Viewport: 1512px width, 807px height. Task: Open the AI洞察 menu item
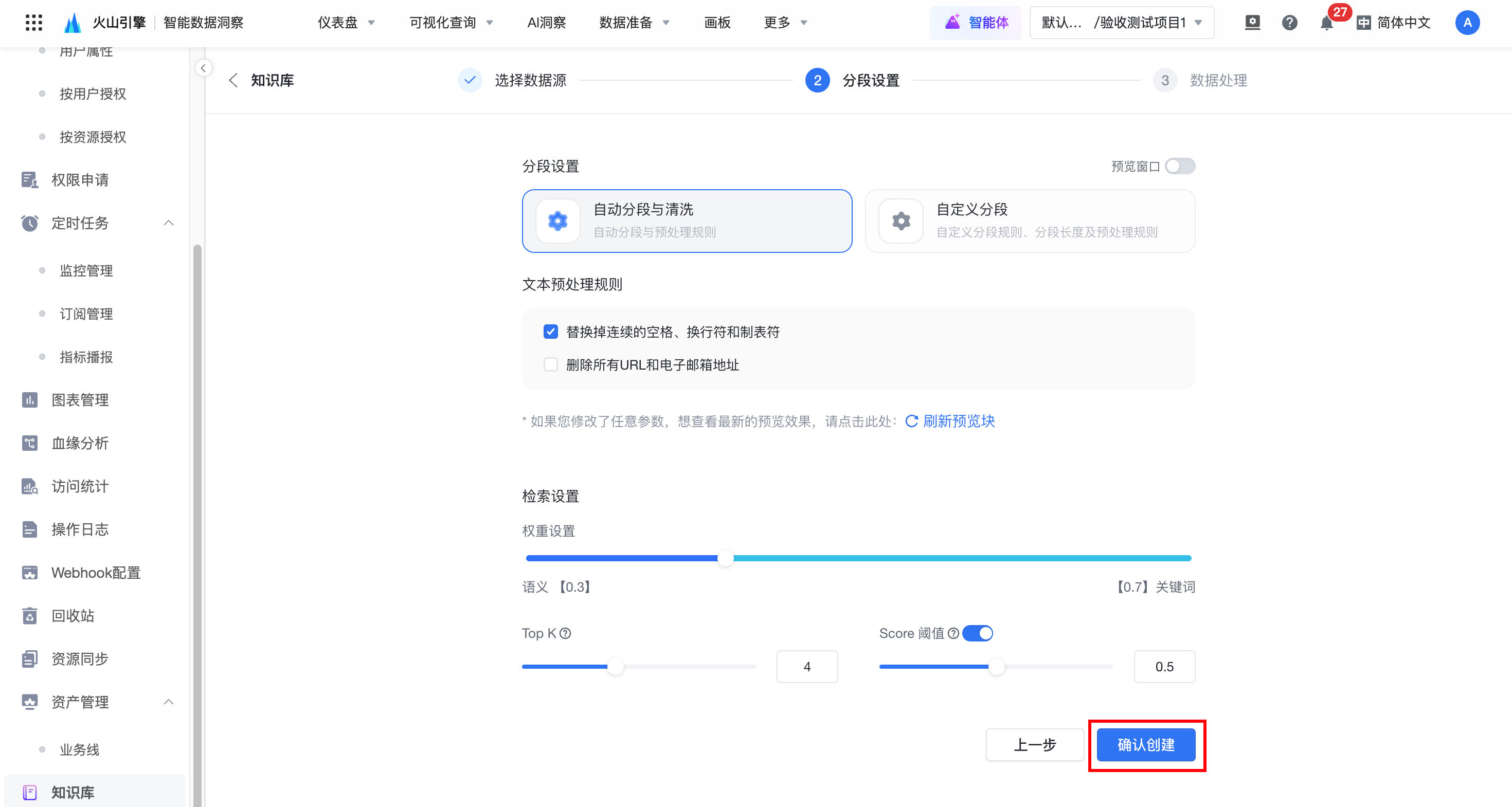[x=546, y=23]
